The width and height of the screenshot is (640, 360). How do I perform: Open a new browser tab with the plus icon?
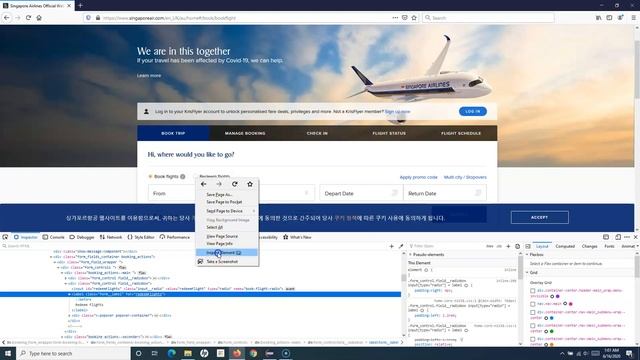(80, 6)
